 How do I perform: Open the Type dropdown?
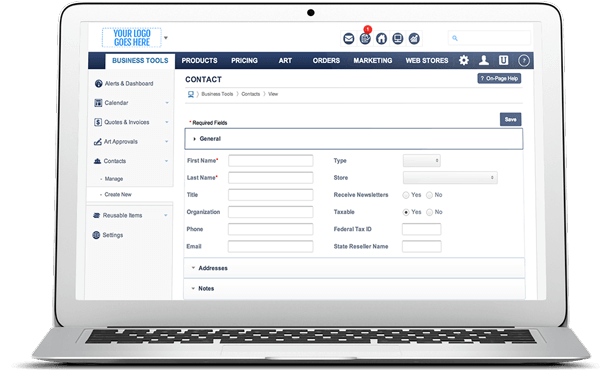coord(422,161)
